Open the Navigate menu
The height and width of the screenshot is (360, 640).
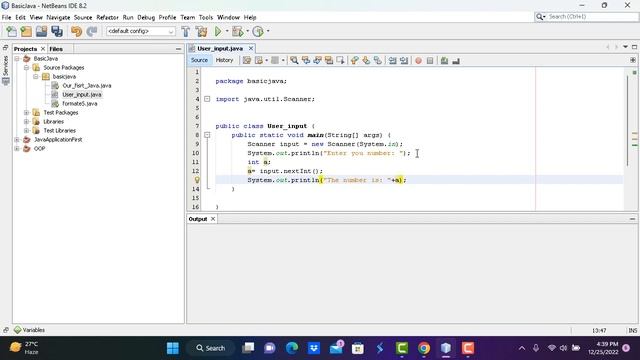[x=58, y=17]
